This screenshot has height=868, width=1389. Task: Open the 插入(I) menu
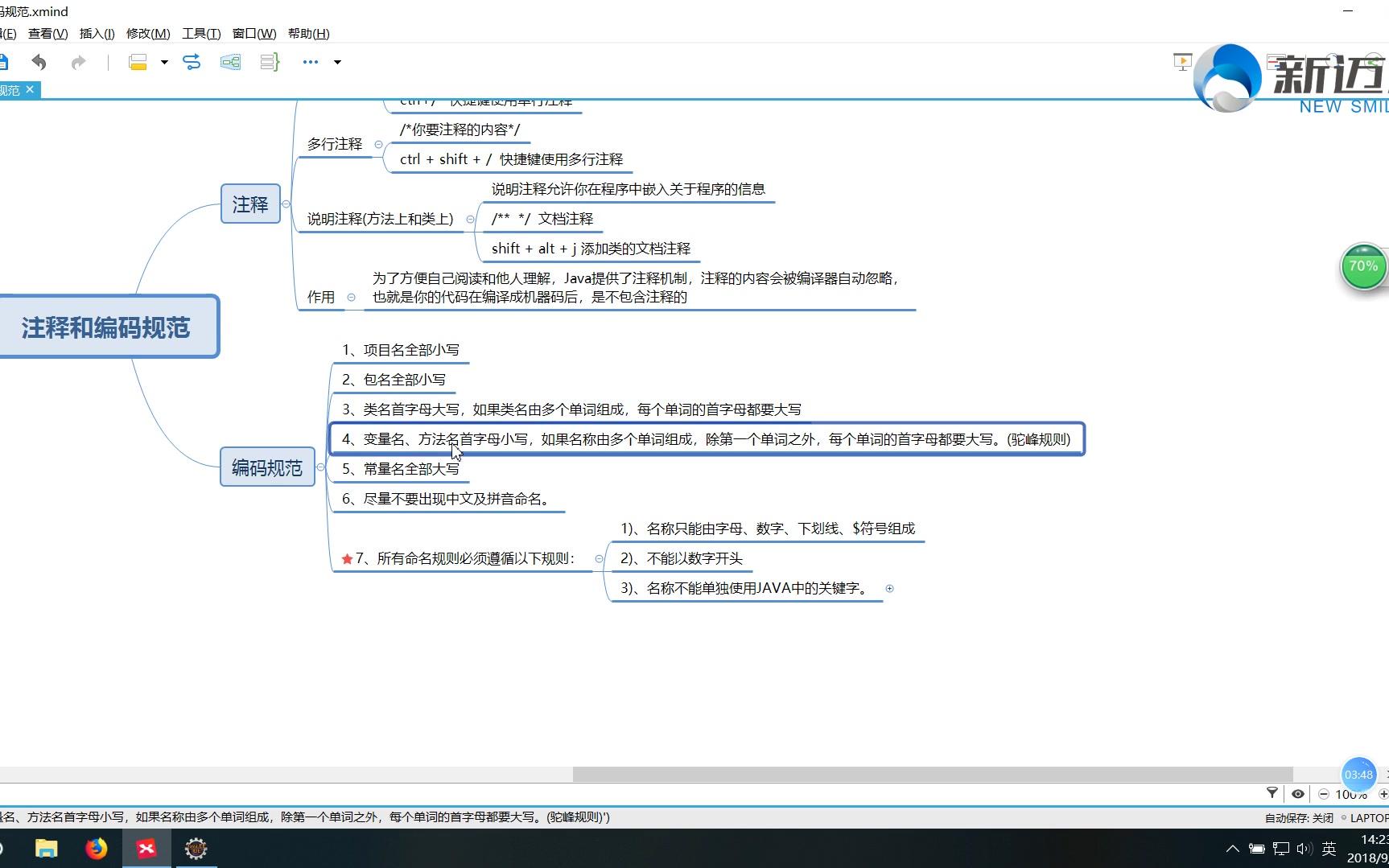97,33
